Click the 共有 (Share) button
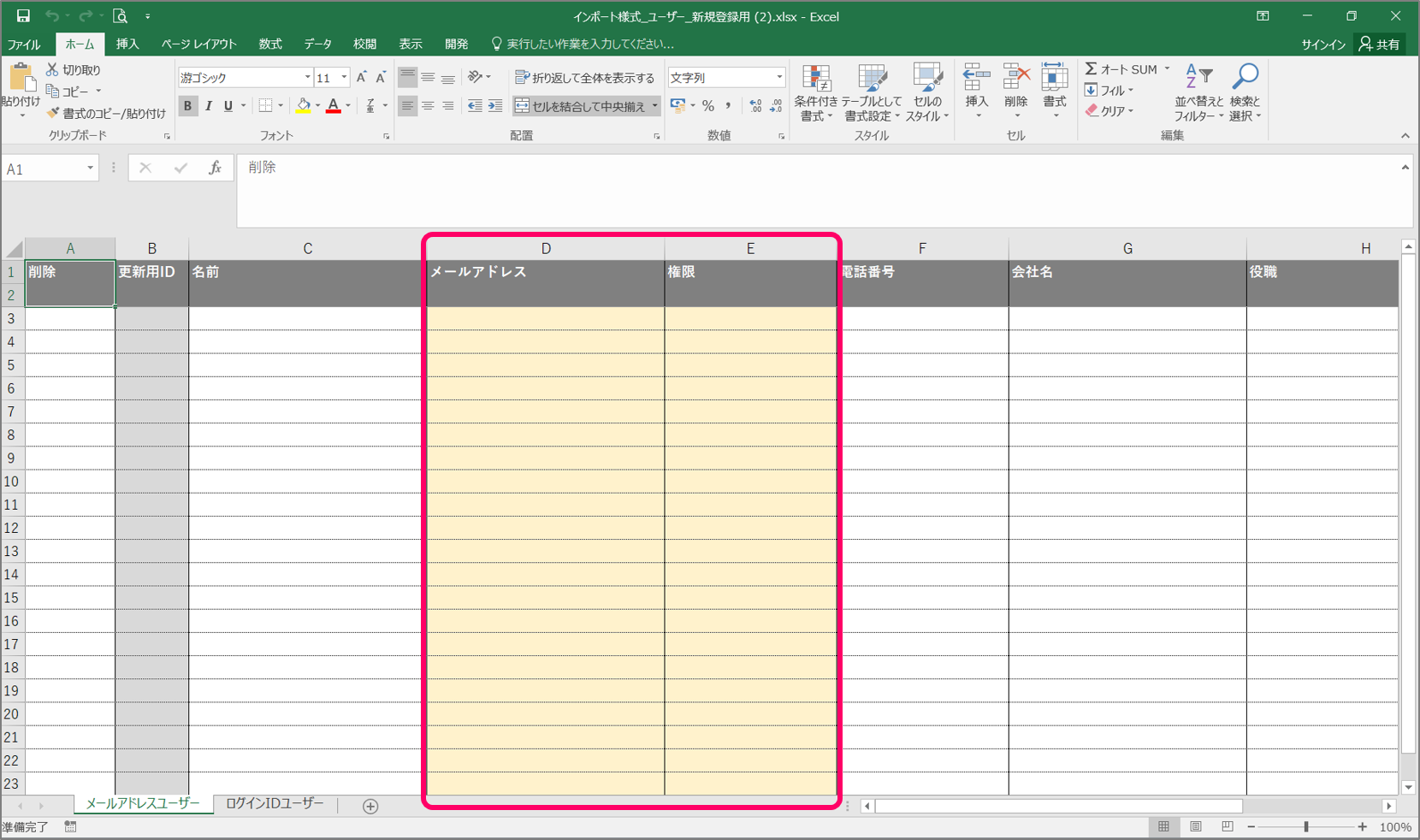This screenshot has height=840, width=1420. click(1380, 44)
